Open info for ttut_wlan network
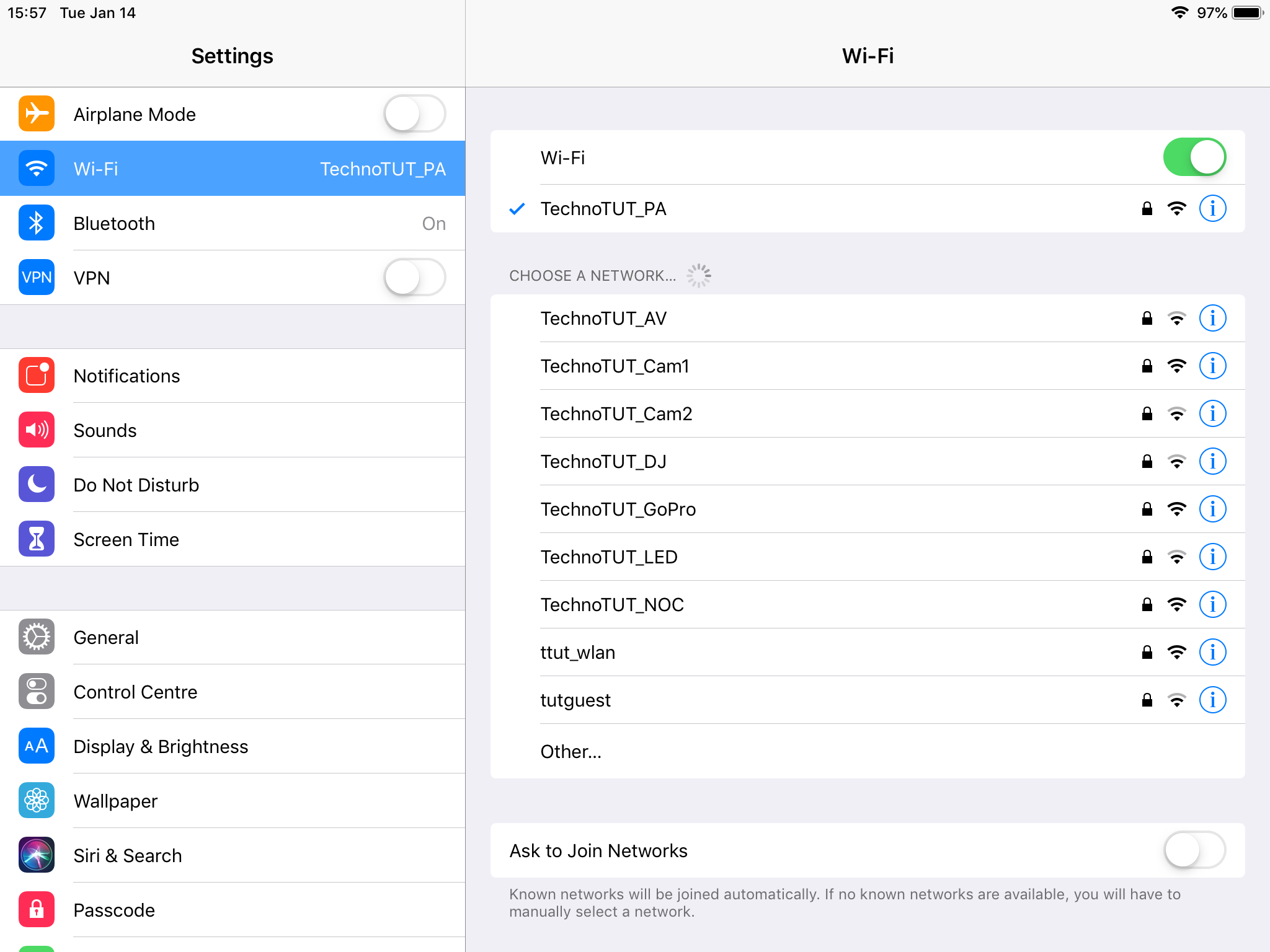This screenshot has width=1270, height=952. [1212, 653]
